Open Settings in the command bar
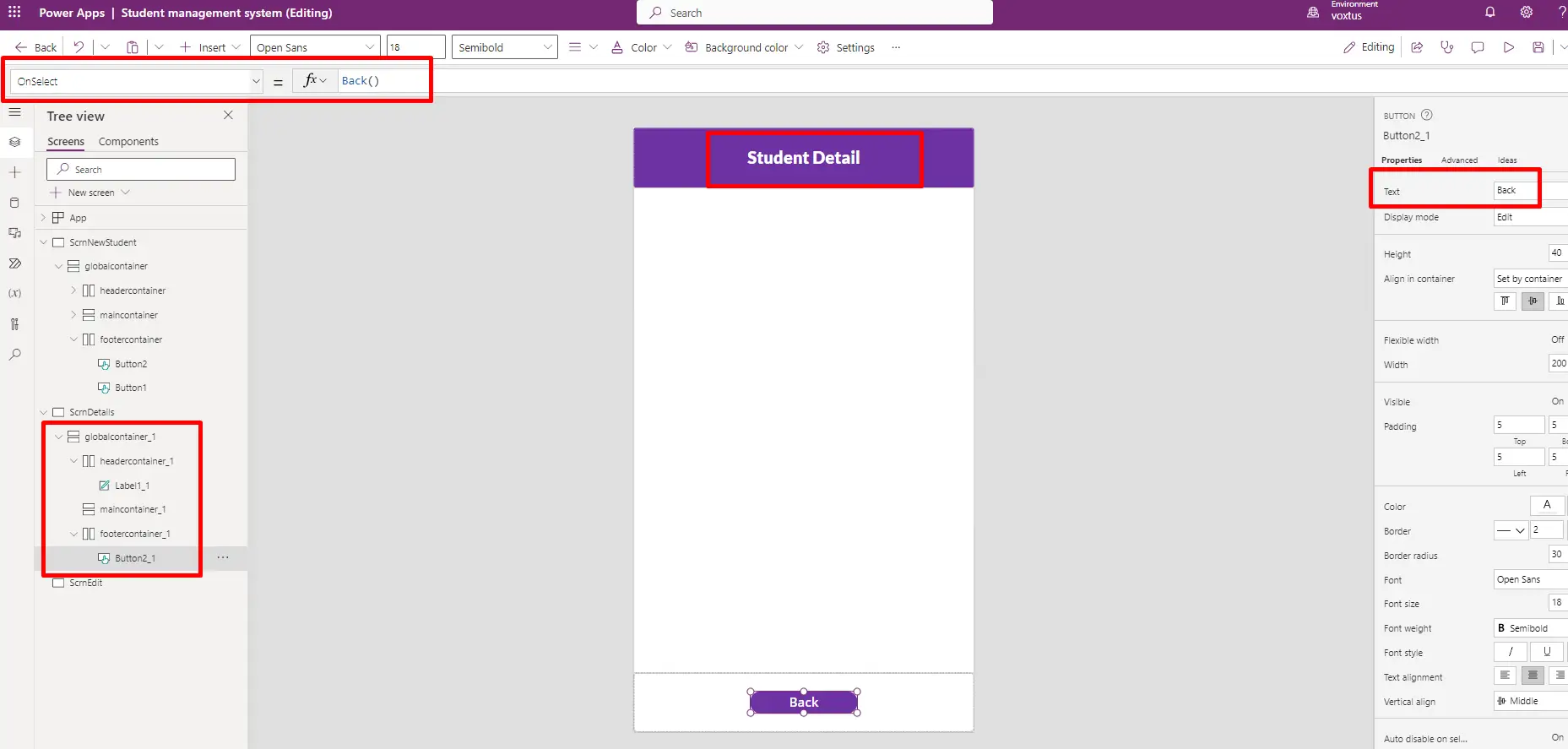The width and height of the screenshot is (1568, 749). pyautogui.click(x=846, y=47)
